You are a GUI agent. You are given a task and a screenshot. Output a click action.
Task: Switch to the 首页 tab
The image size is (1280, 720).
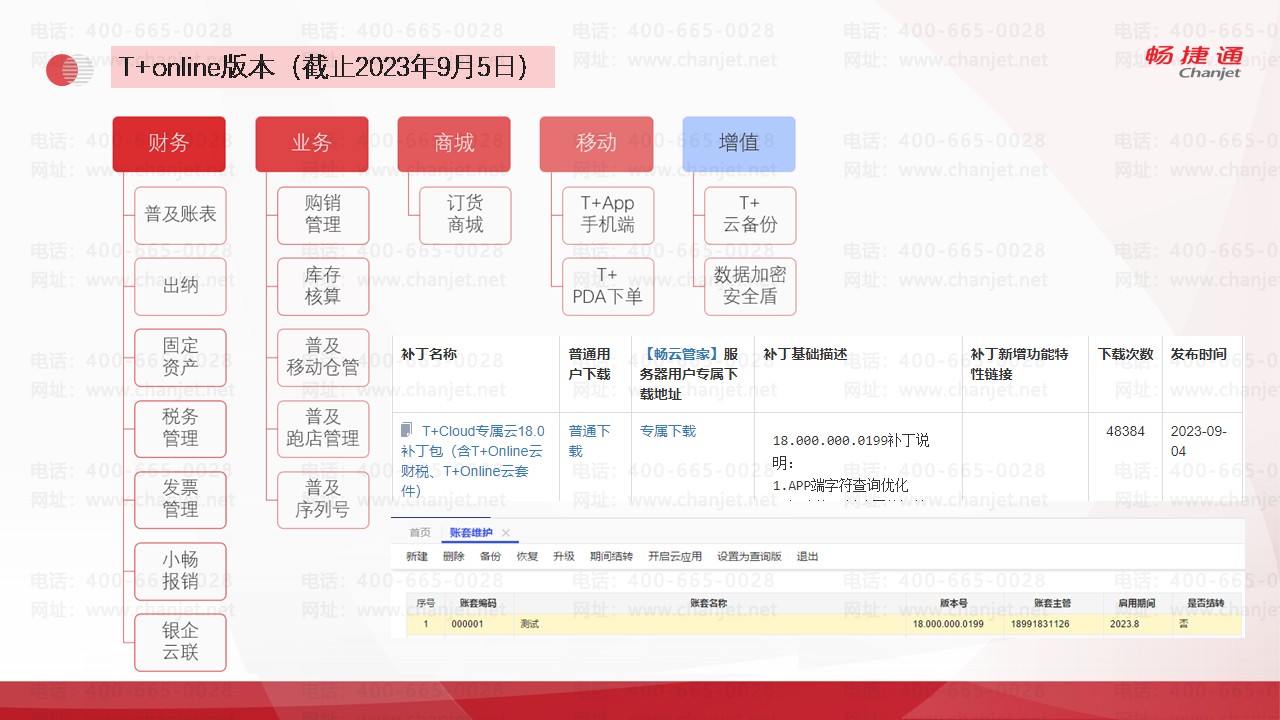pos(420,533)
